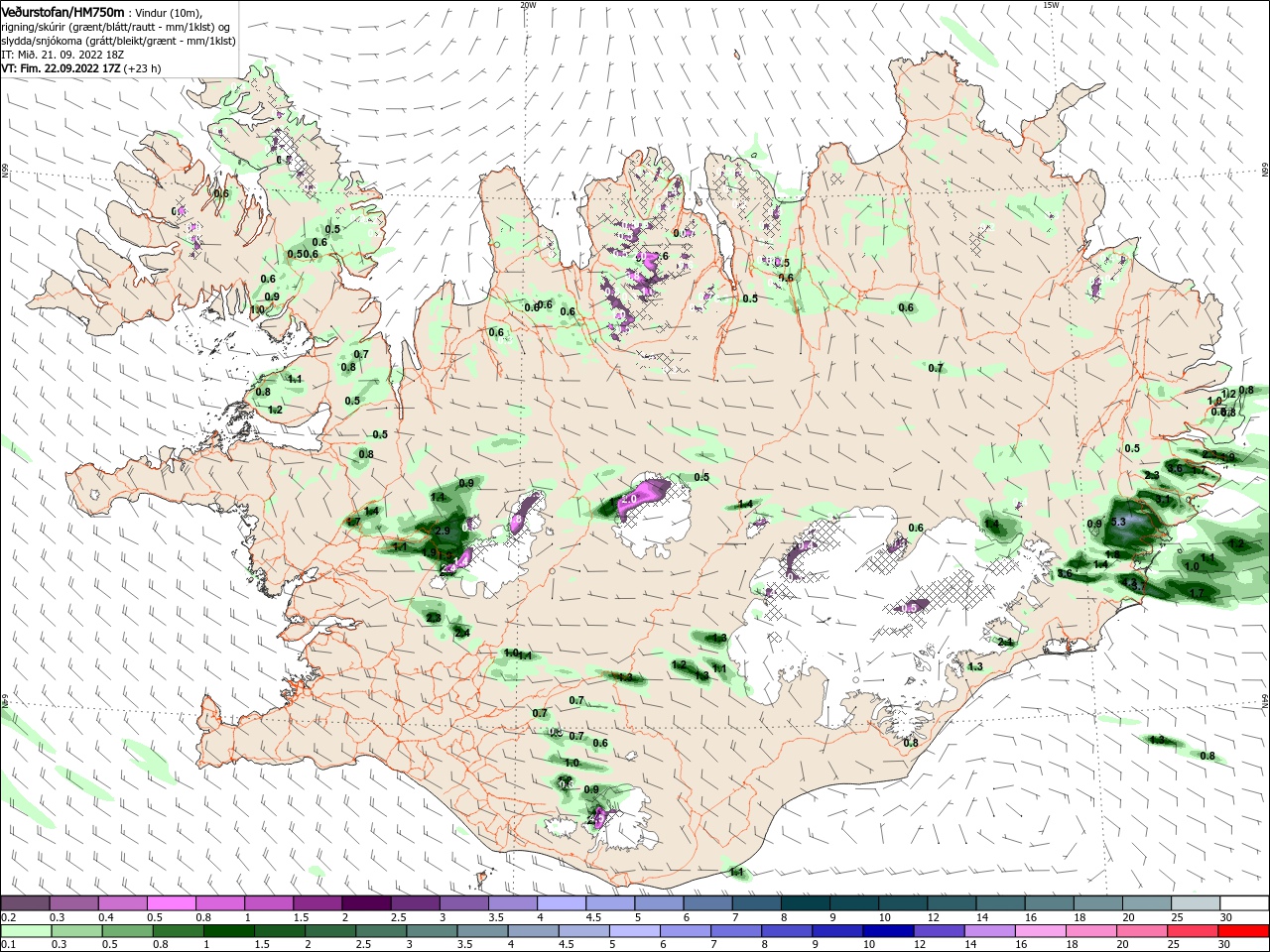Image resolution: width=1270 pixels, height=952 pixels.
Task: Pick the pale green 0.1 swatch in bottom legend
Action: (x=27, y=930)
